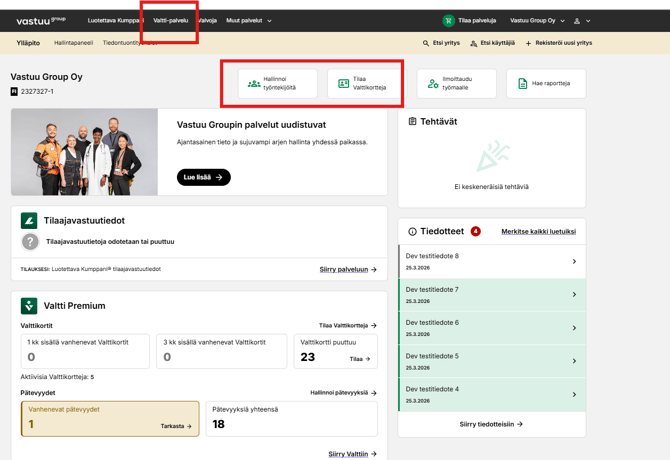The width and height of the screenshot is (670, 460).
Task: Click the Hallinnoi työntekijöitä people icon
Action: click(x=254, y=84)
